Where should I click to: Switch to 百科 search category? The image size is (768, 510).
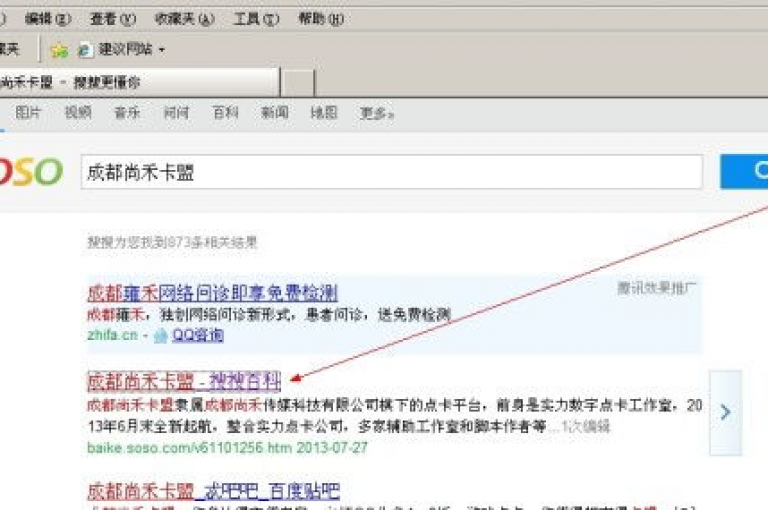(x=225, y=113)
